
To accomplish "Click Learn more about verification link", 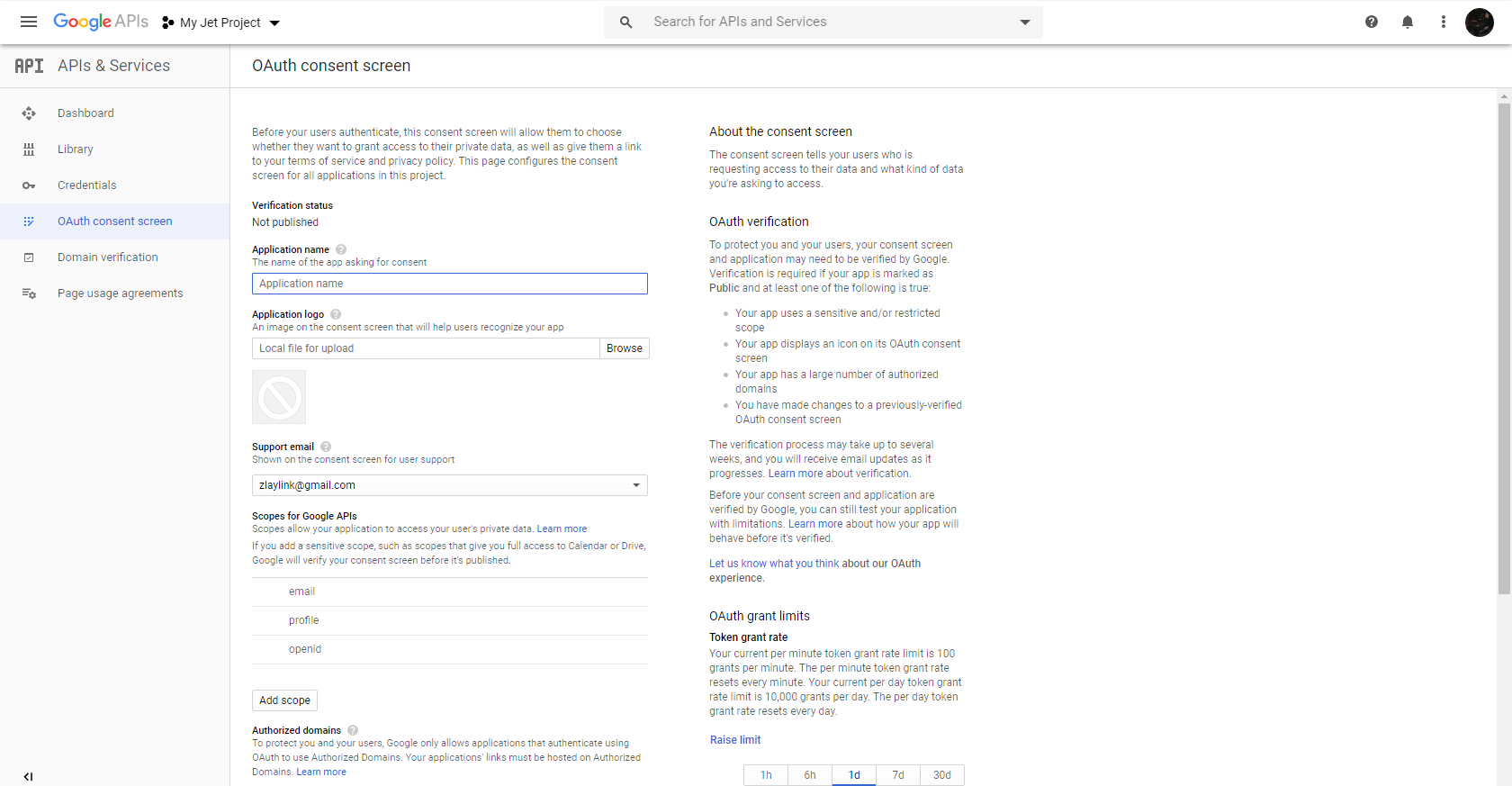I will 796,474.
